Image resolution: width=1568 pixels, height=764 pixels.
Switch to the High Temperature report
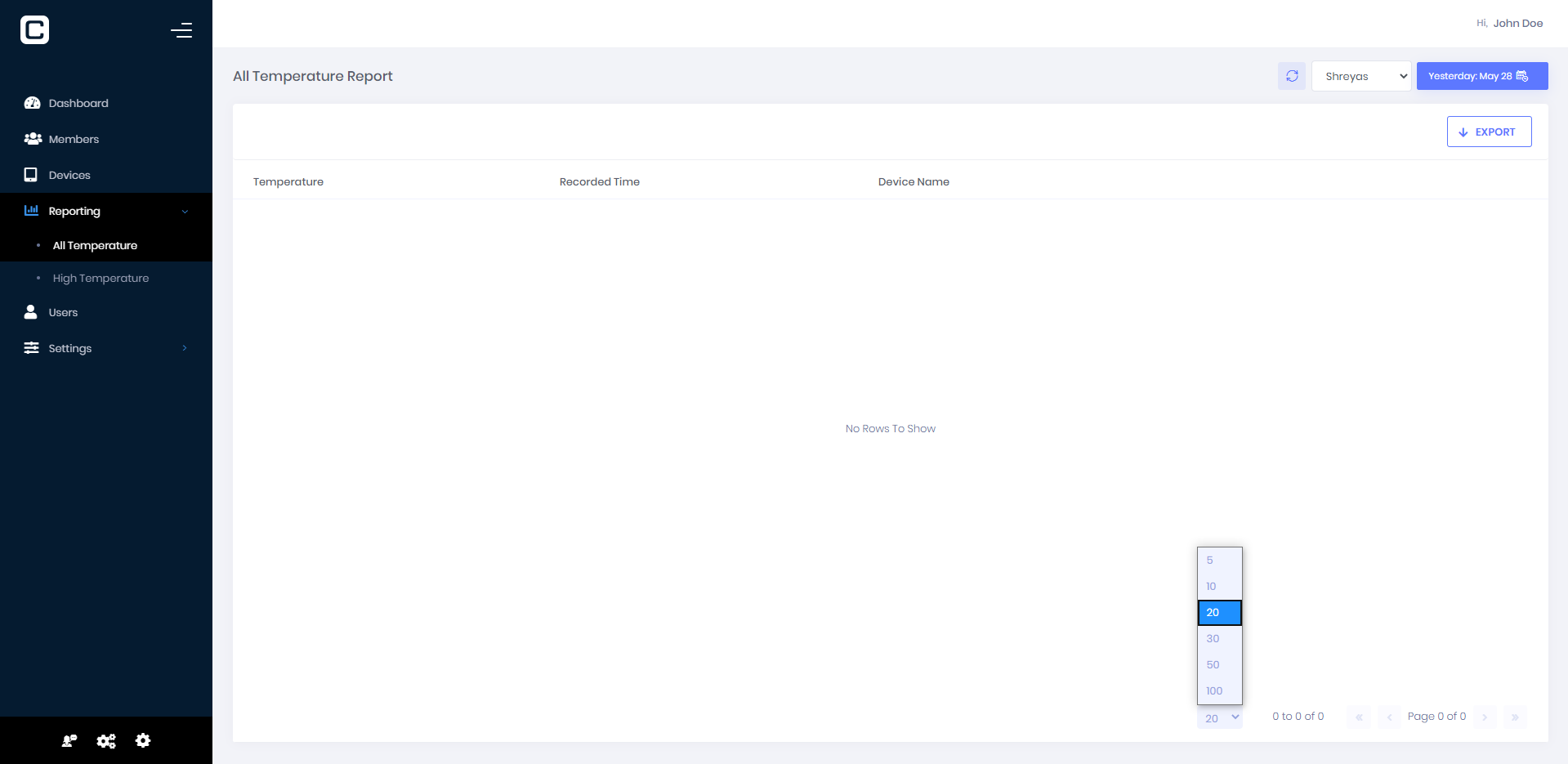[100, 278]
